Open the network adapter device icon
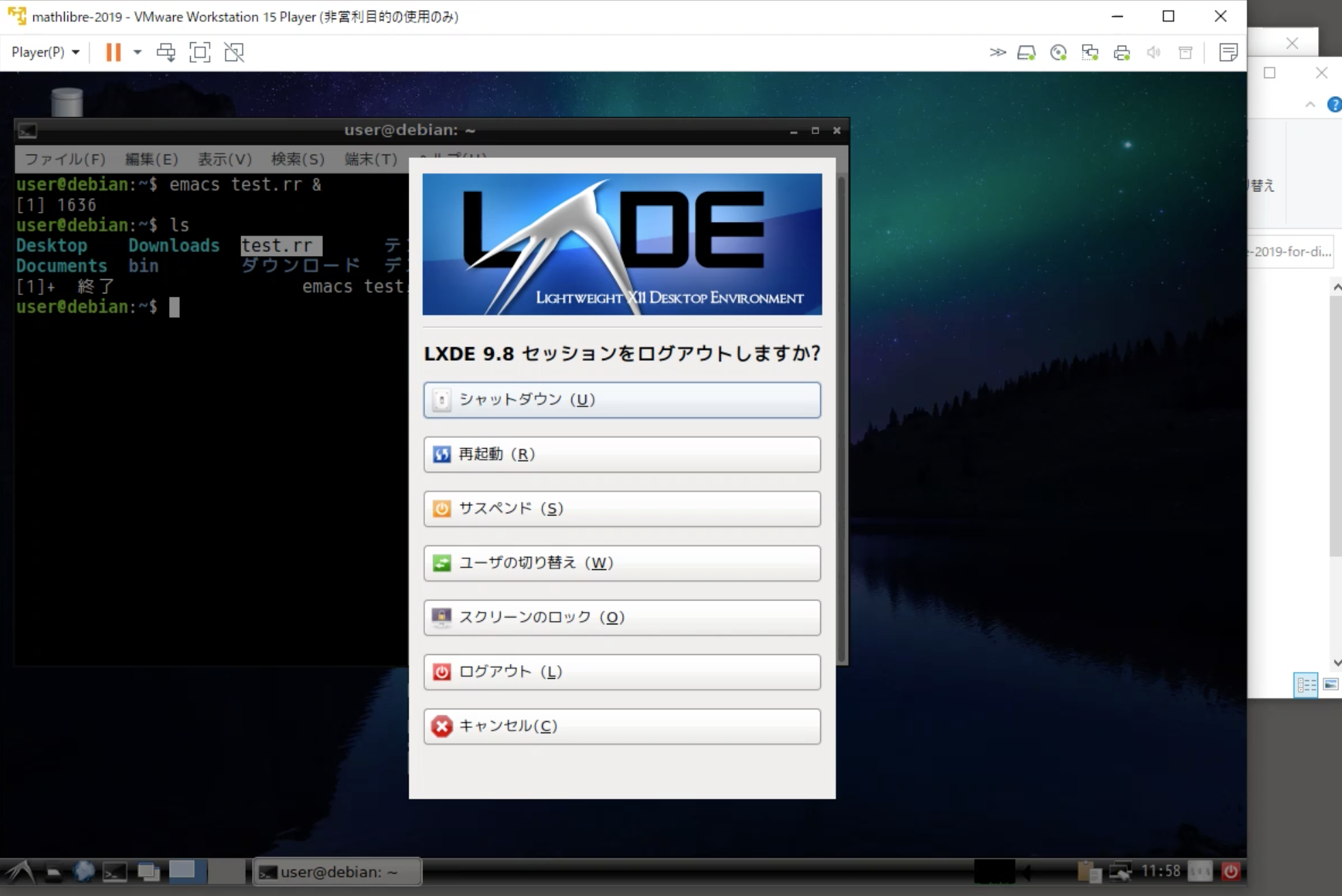 (1090, 52)
